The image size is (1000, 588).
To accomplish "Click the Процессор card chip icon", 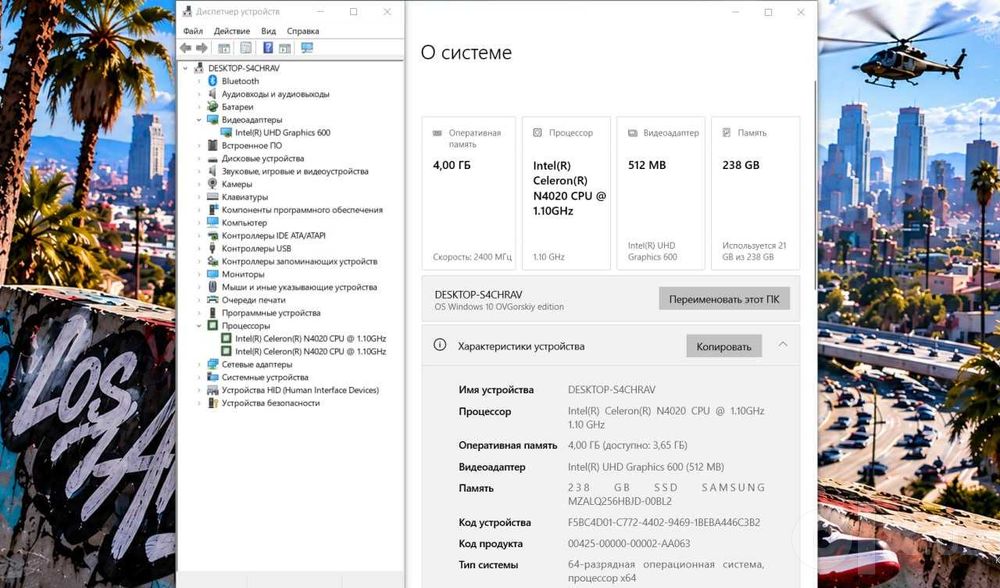I will tap(538, 133).
